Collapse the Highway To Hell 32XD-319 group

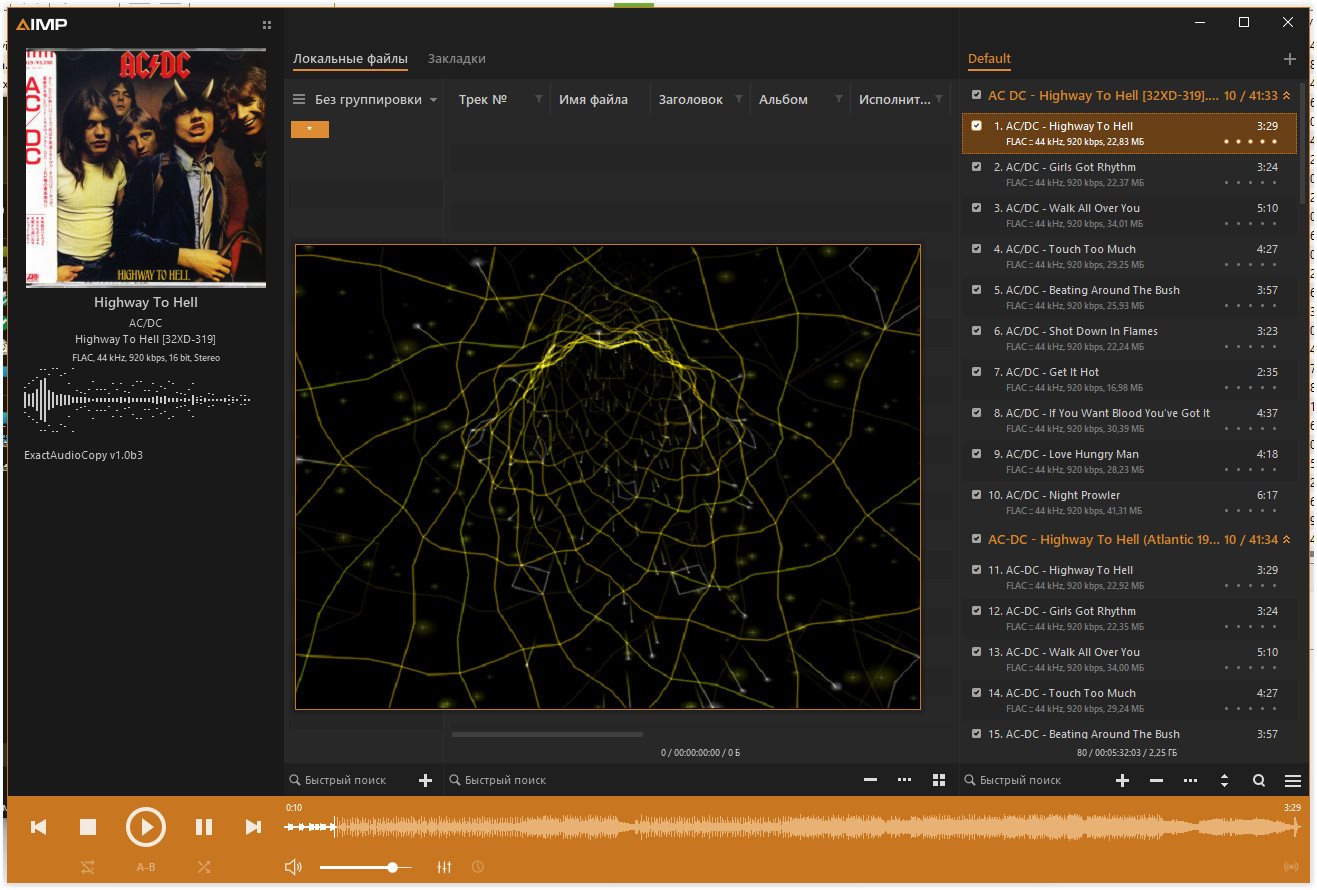tap(1287, 96)
